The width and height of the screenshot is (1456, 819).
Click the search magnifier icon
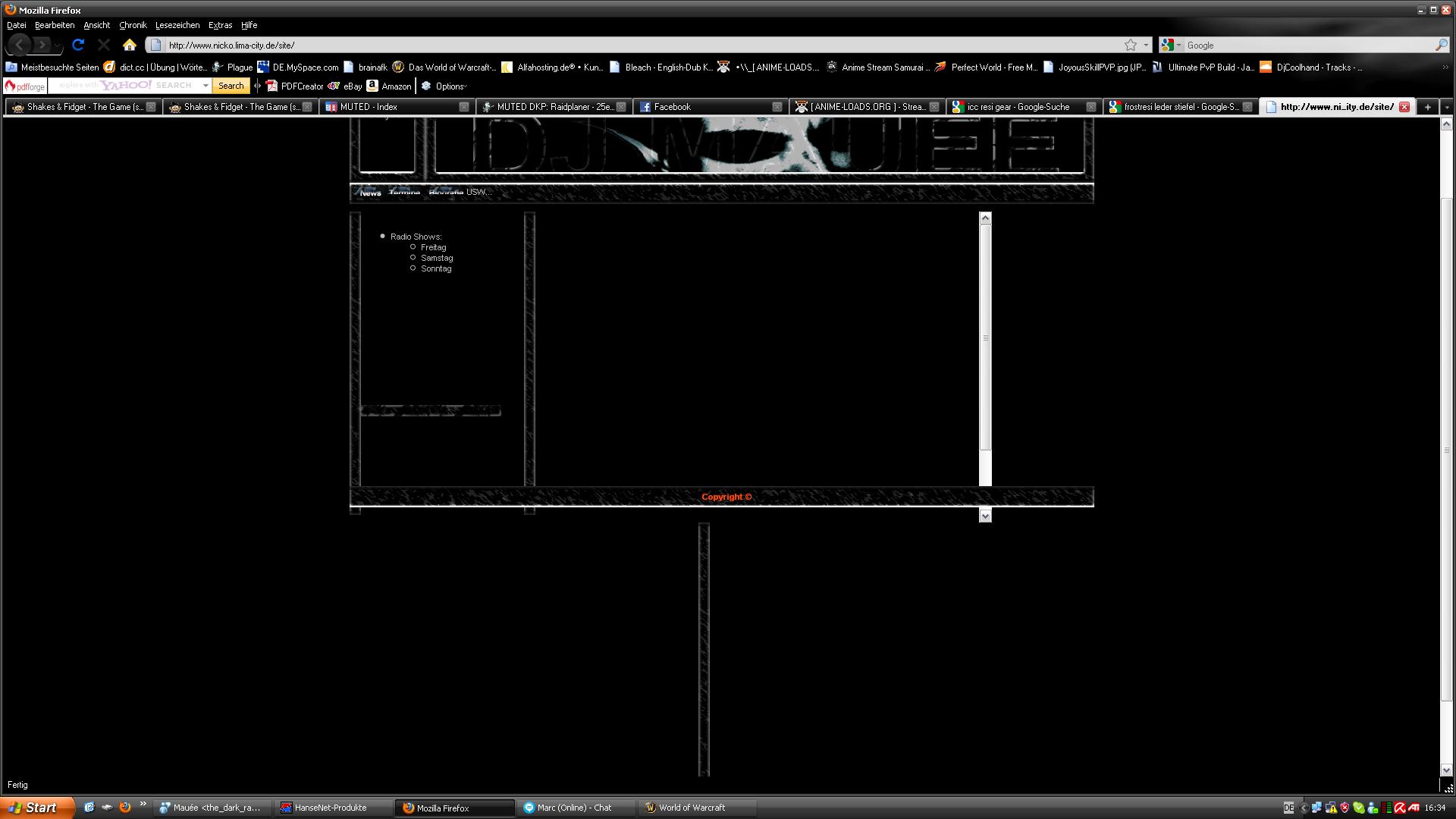(1441, 45)
